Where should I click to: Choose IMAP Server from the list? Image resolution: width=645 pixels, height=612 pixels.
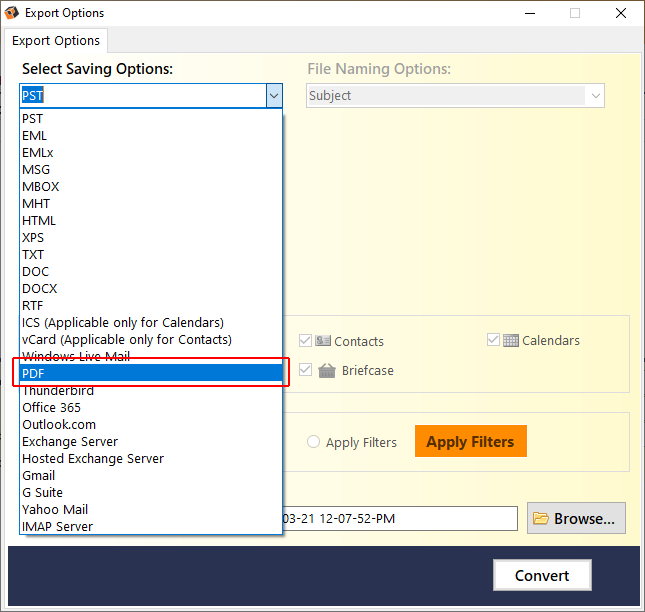pyautogui.click(x=151, y=526)
